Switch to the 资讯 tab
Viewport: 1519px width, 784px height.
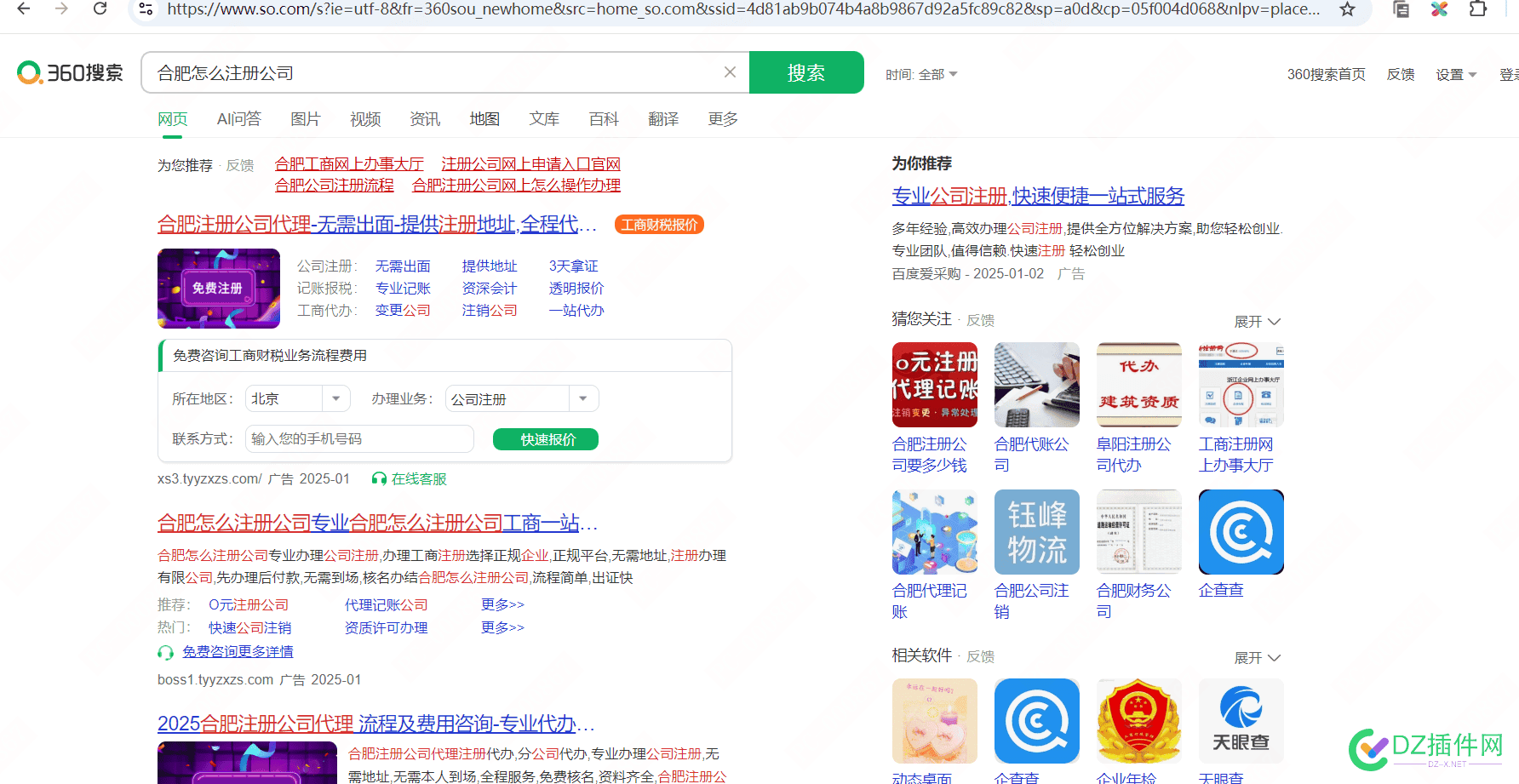[425, 119]
